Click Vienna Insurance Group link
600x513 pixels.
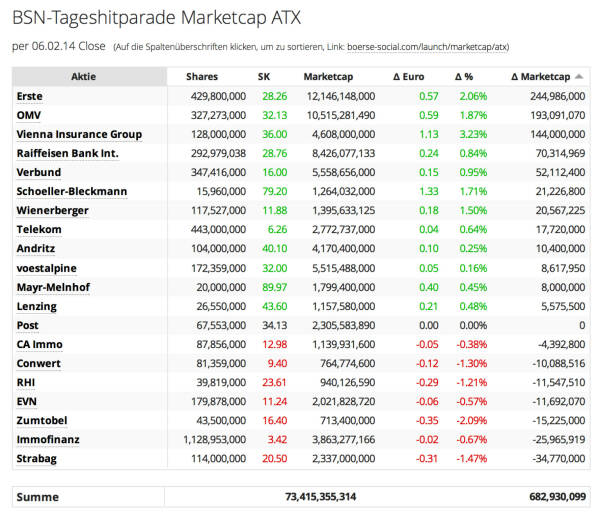click(x=79, y=134)
